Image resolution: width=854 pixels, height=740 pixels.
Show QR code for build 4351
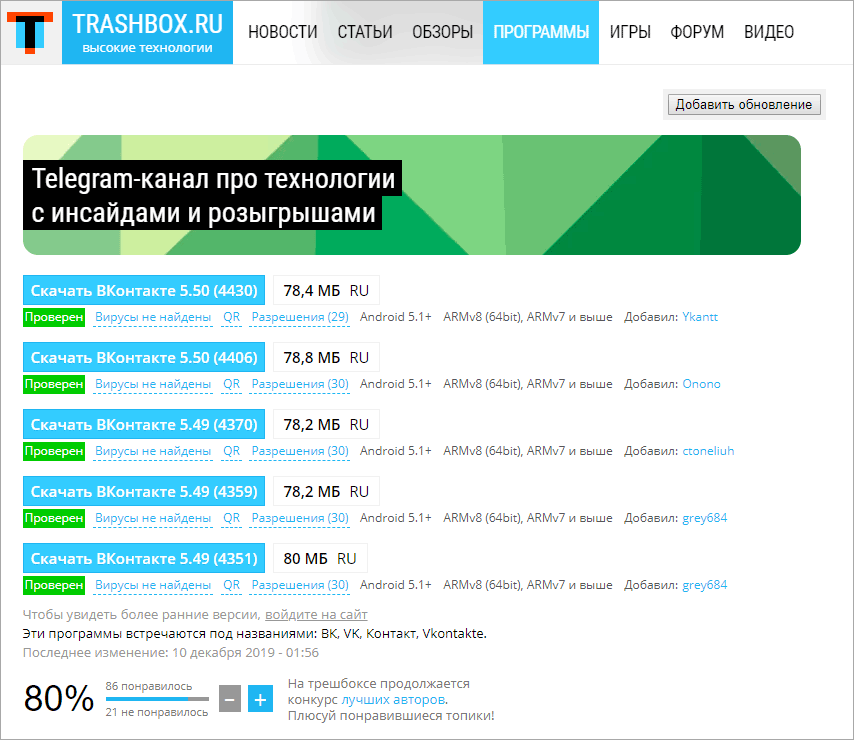point(231,585)
